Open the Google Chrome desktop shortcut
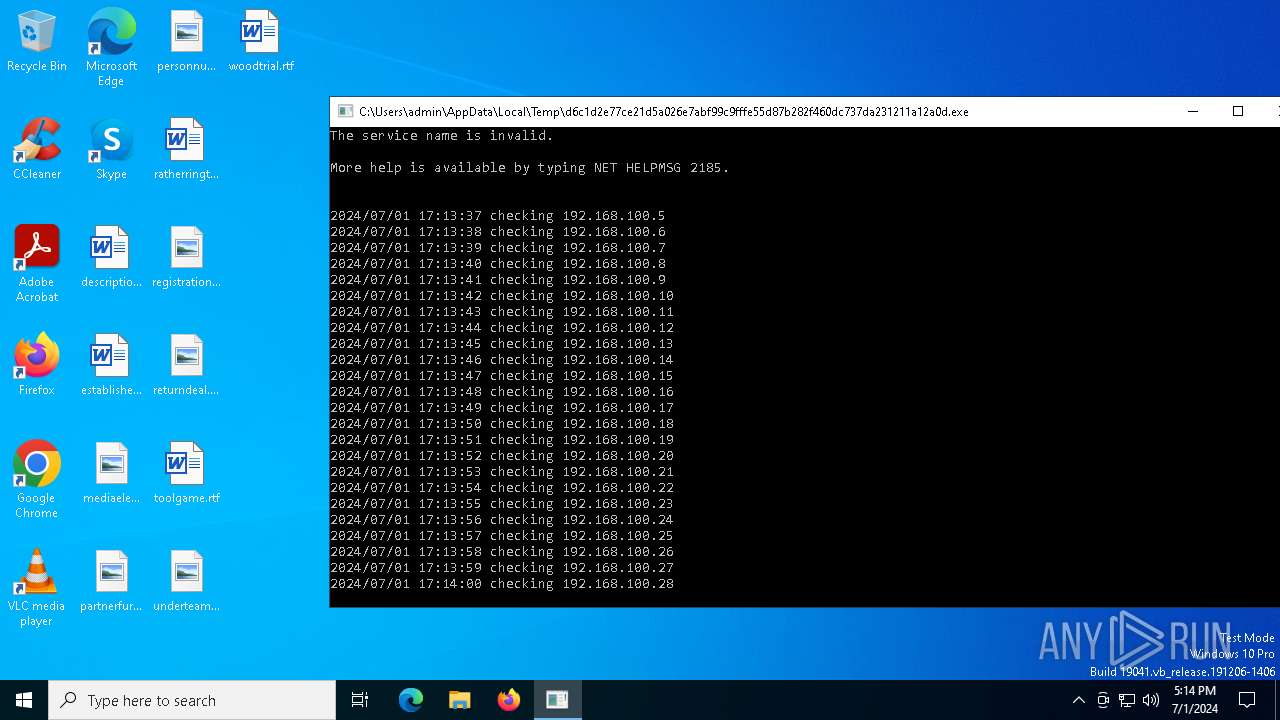Viewport: 1280px width, 720px height. 37,480
